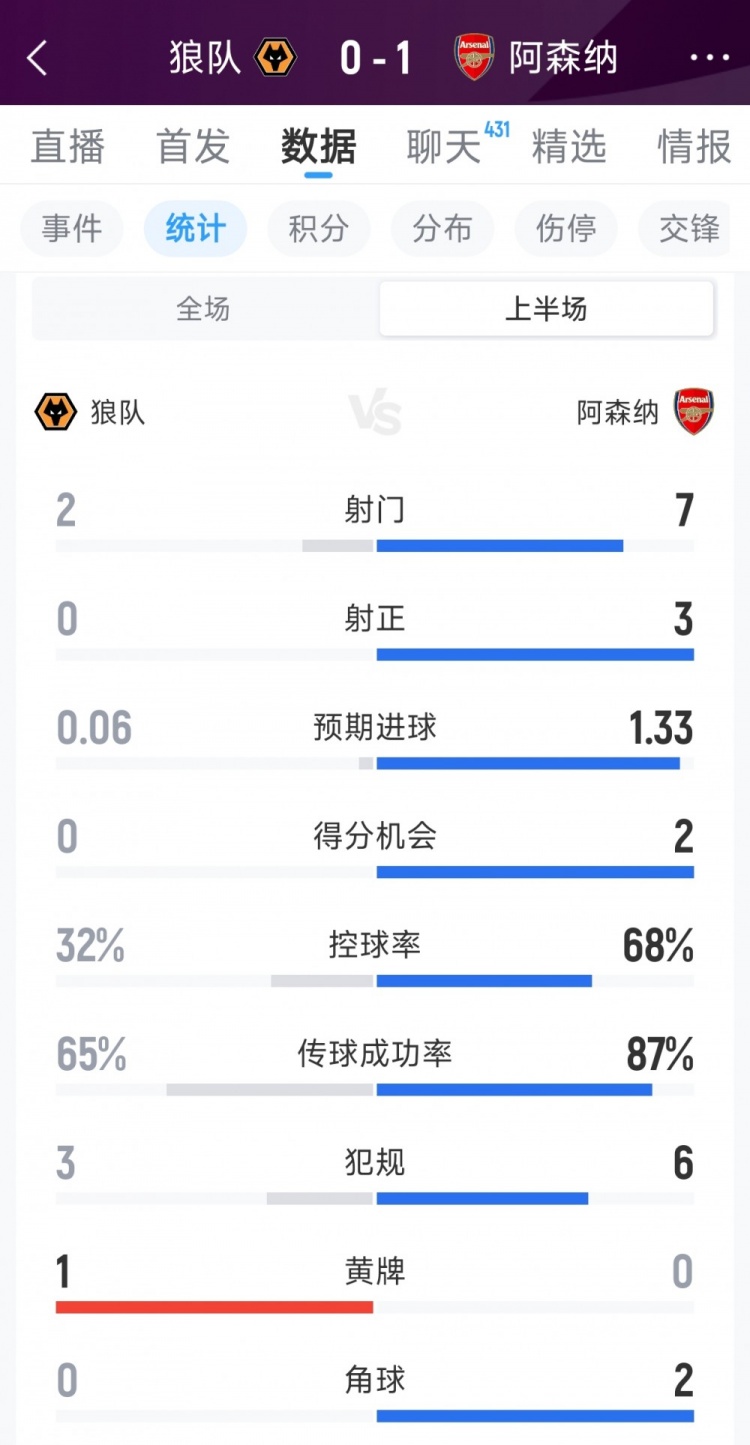Open the 分布 distribution chip
The height and width of the screenshot is (1445, 750).
pos(443,229)
